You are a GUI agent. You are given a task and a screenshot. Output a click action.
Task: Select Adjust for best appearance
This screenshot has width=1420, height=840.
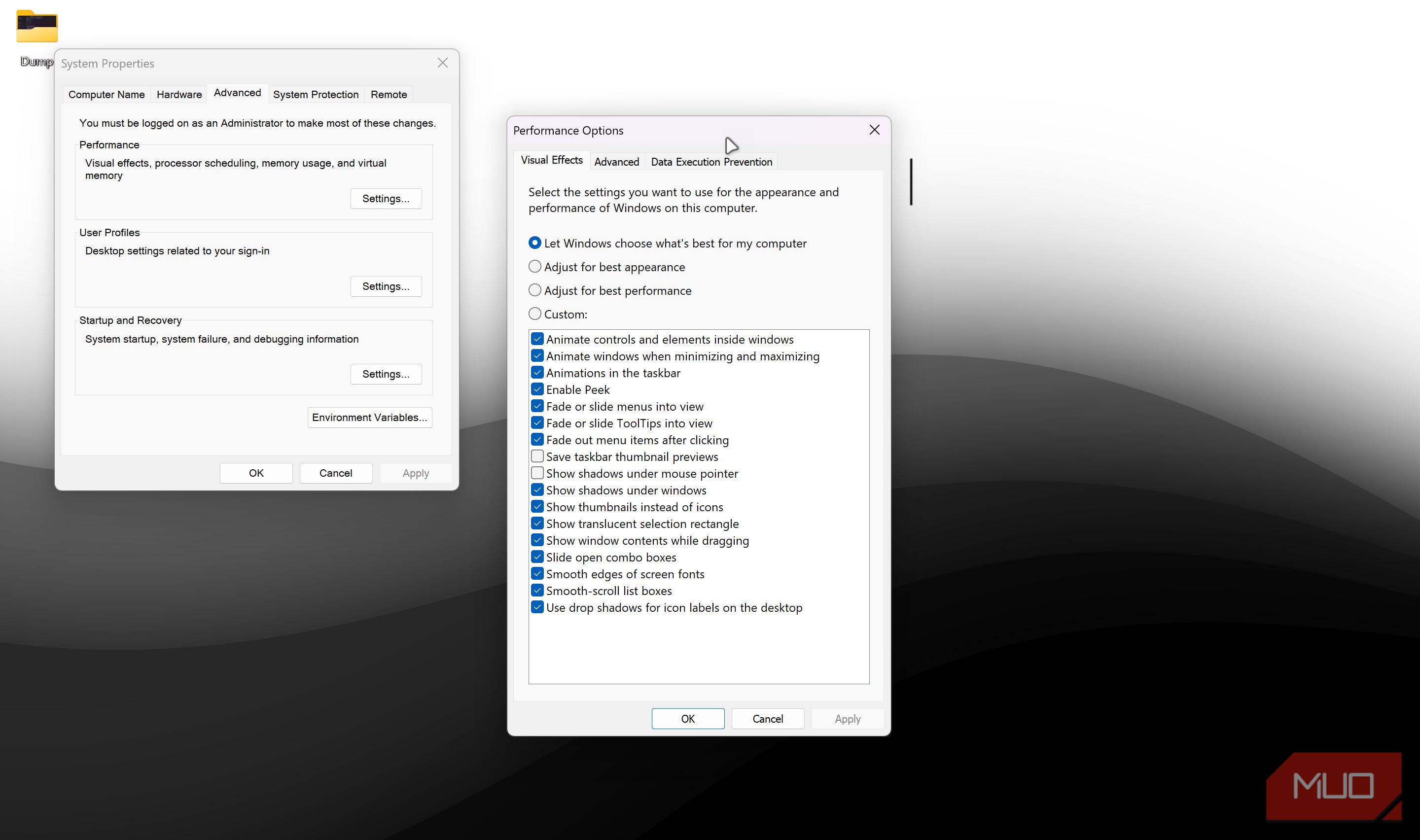pos(607,267)
